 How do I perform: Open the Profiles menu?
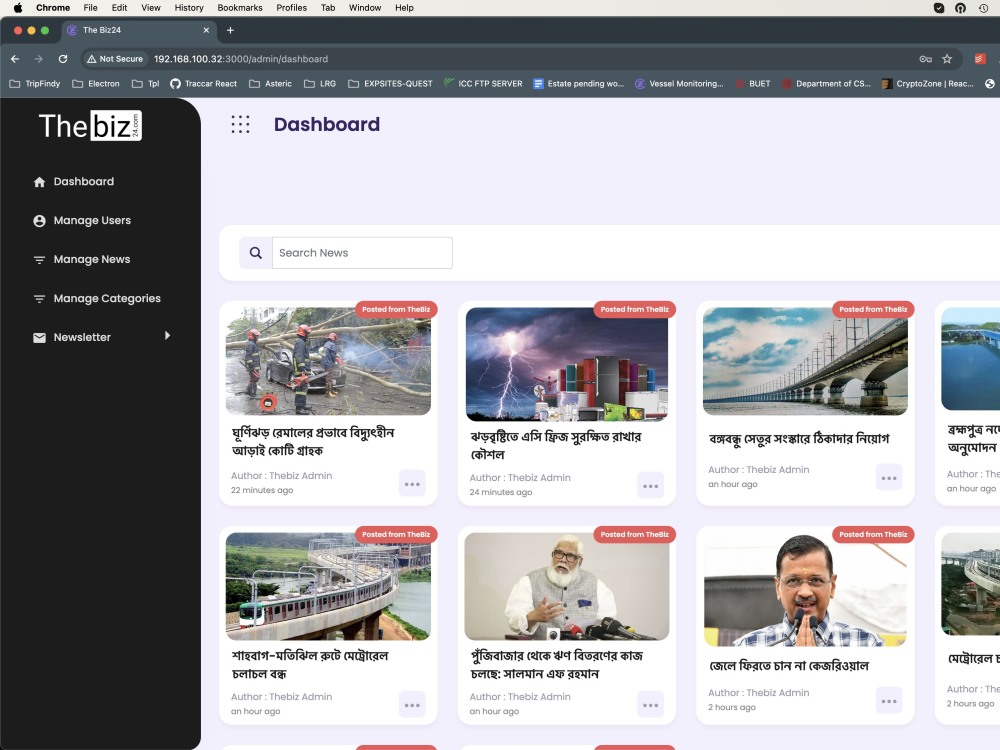point(291,8)
